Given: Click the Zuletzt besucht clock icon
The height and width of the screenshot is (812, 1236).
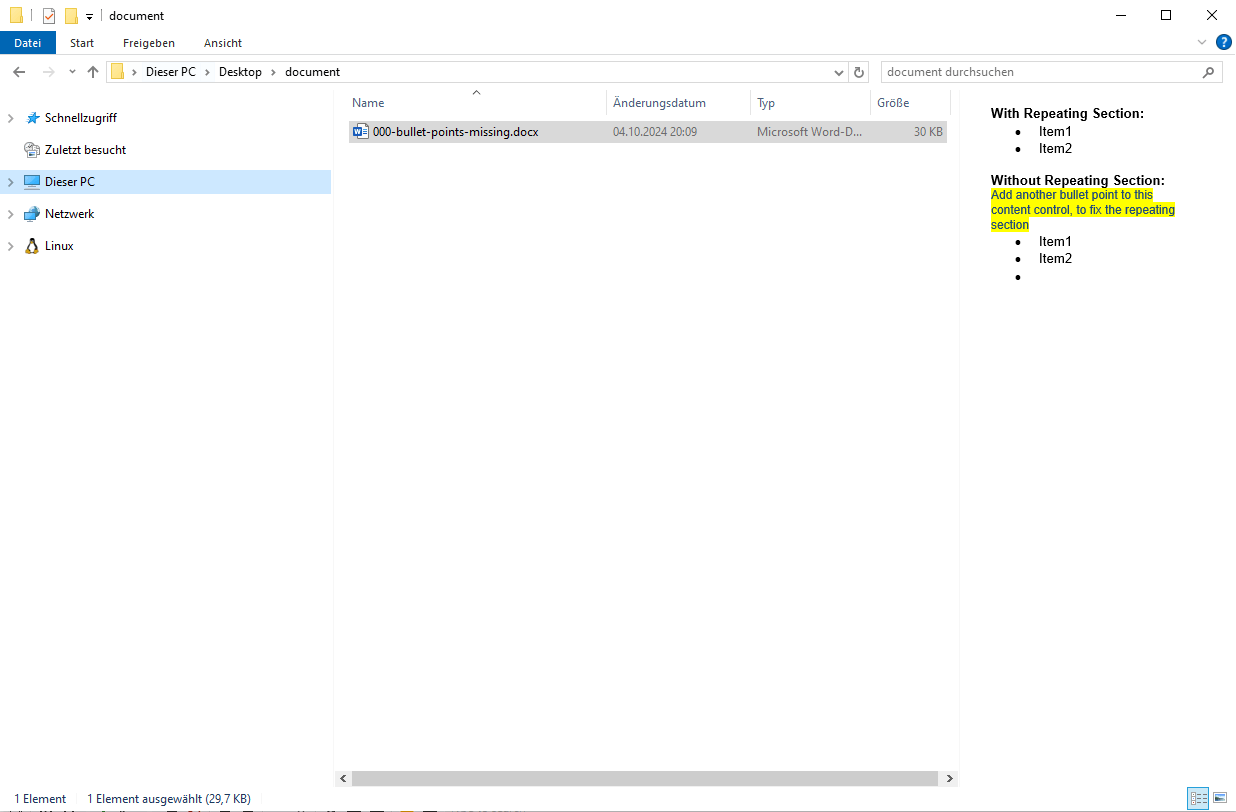Looking at the screenshot, I should pyautogui.click(x=32, y=150).
